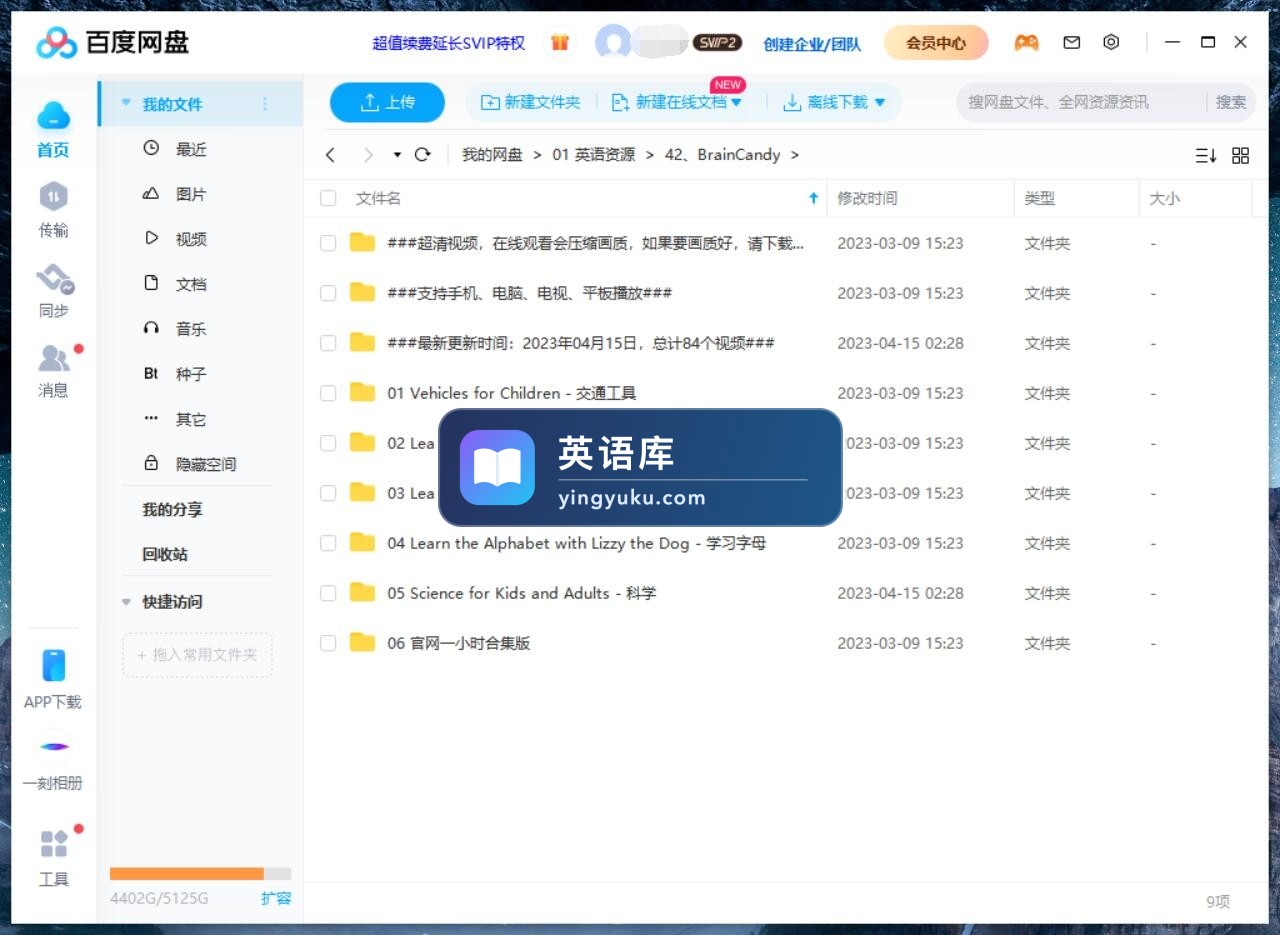Image resolution: width=1280 pixels, height=935 pixels.
Task: Click 创建企业/团队 link
Action: pos(811,44)
